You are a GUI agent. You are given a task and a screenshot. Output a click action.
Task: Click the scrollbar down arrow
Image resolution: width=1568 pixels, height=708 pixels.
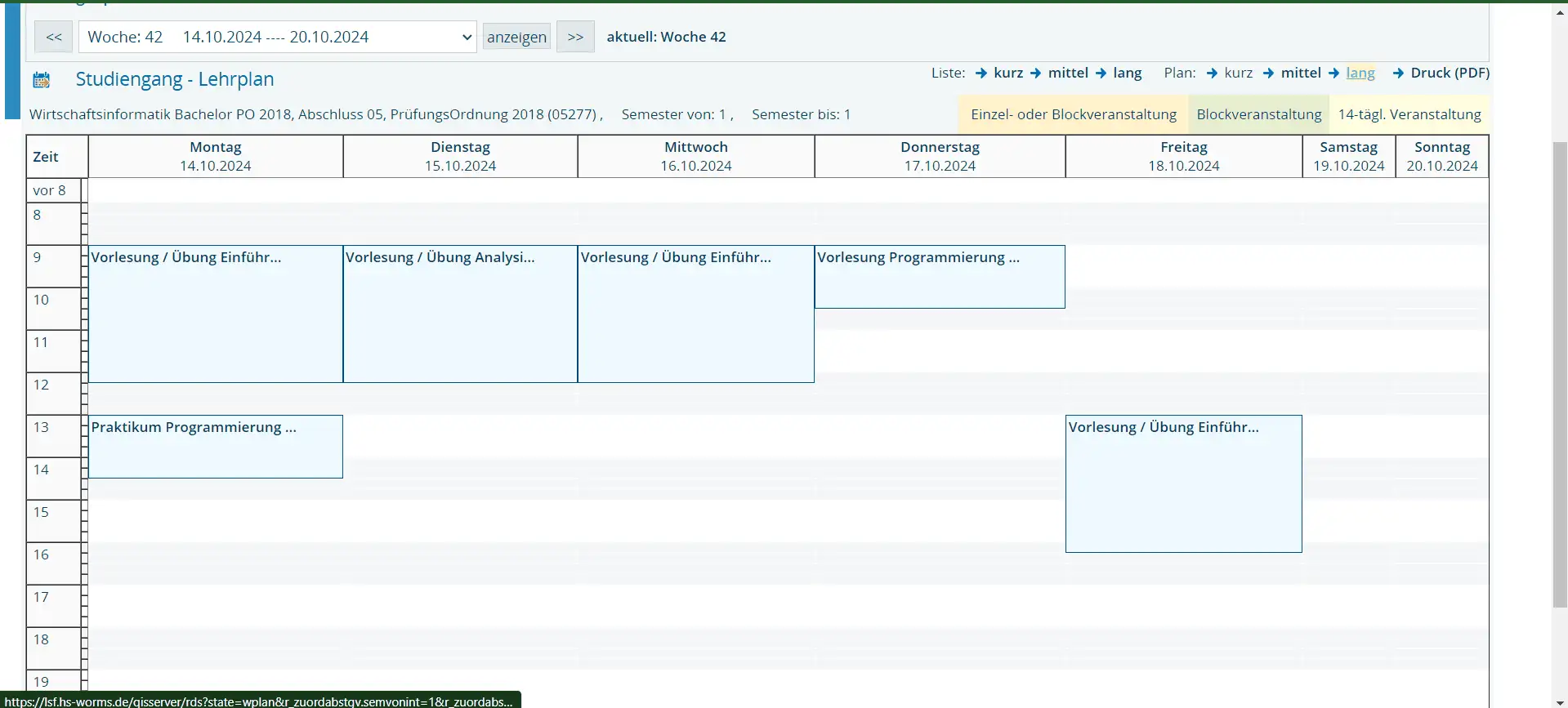click(1559, 700)
